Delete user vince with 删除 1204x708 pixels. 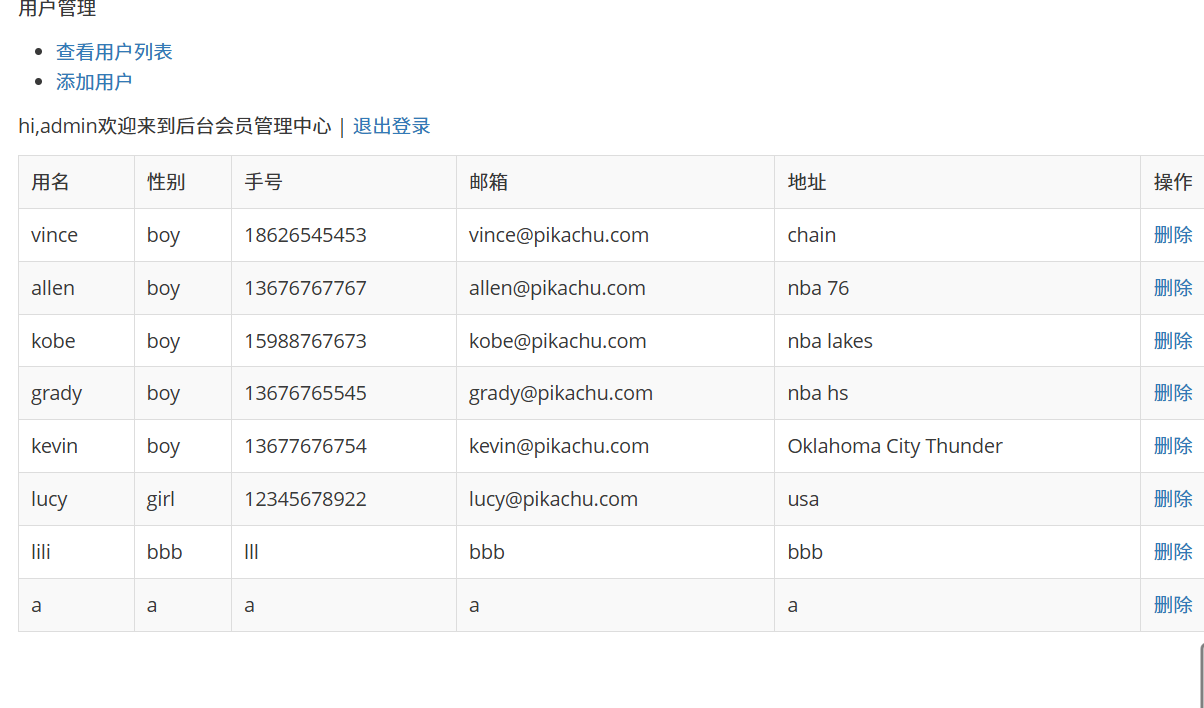(x=1172, y=235)
